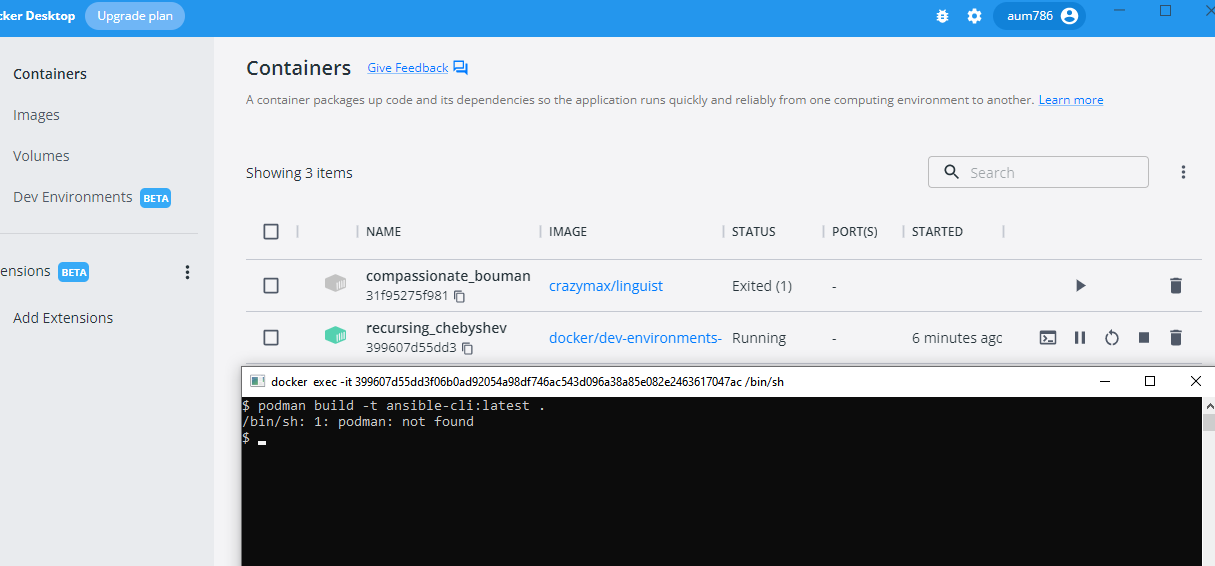Sort containers by NAME column
This screenshot has width=1215, height=566.
click(x=383, y=231)
